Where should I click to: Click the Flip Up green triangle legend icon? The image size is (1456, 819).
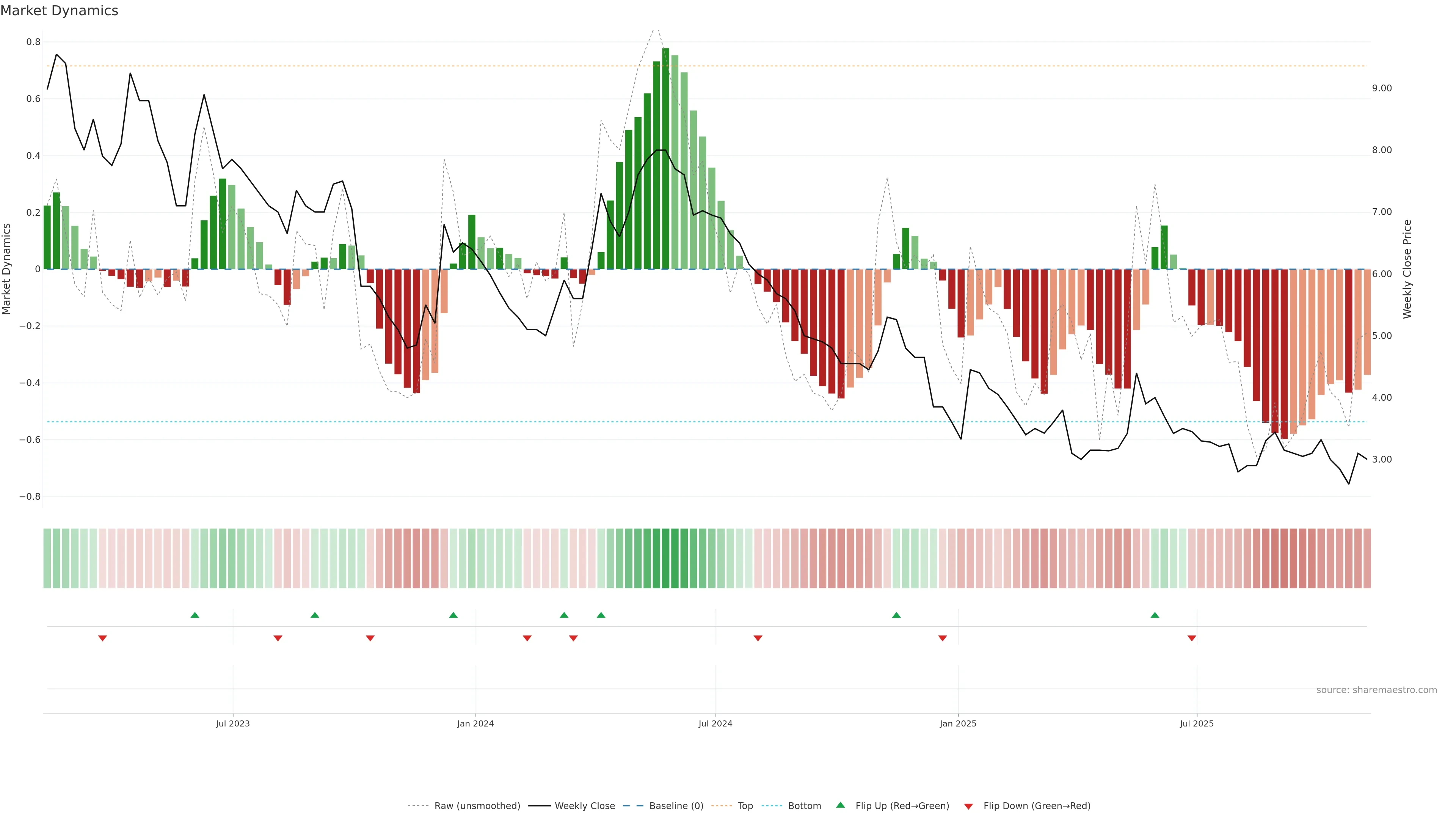841,805
